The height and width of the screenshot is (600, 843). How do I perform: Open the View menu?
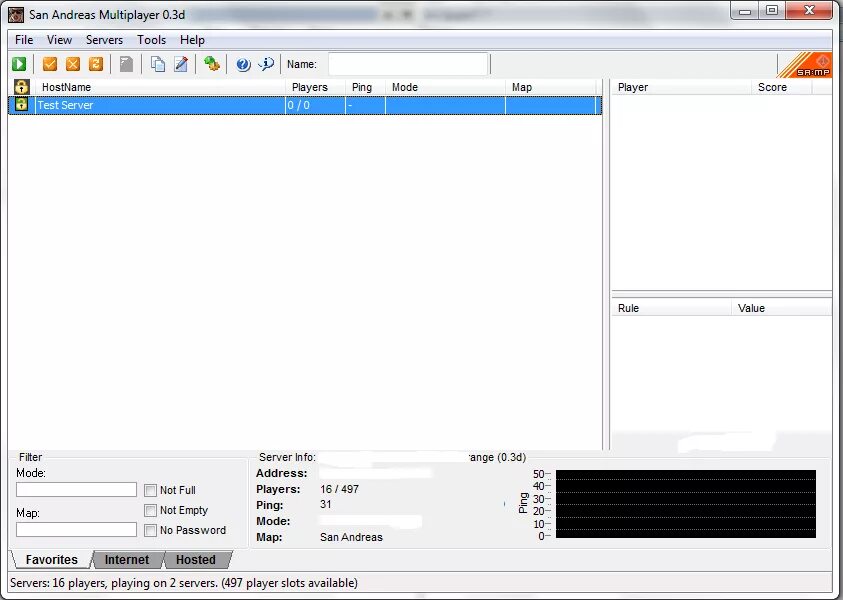coord(59,40)
